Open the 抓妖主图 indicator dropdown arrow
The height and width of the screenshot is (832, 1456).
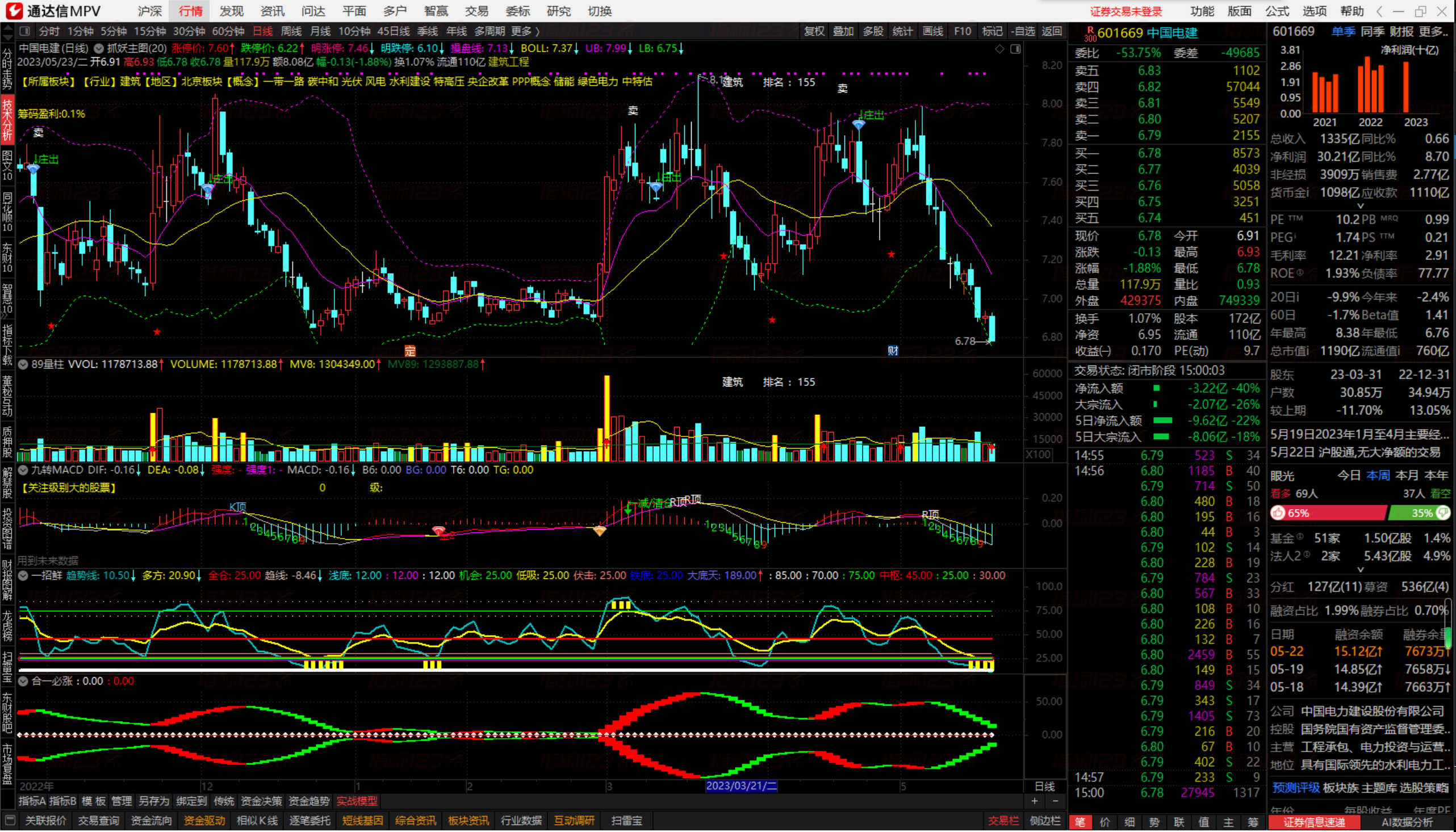click(99, 49)
